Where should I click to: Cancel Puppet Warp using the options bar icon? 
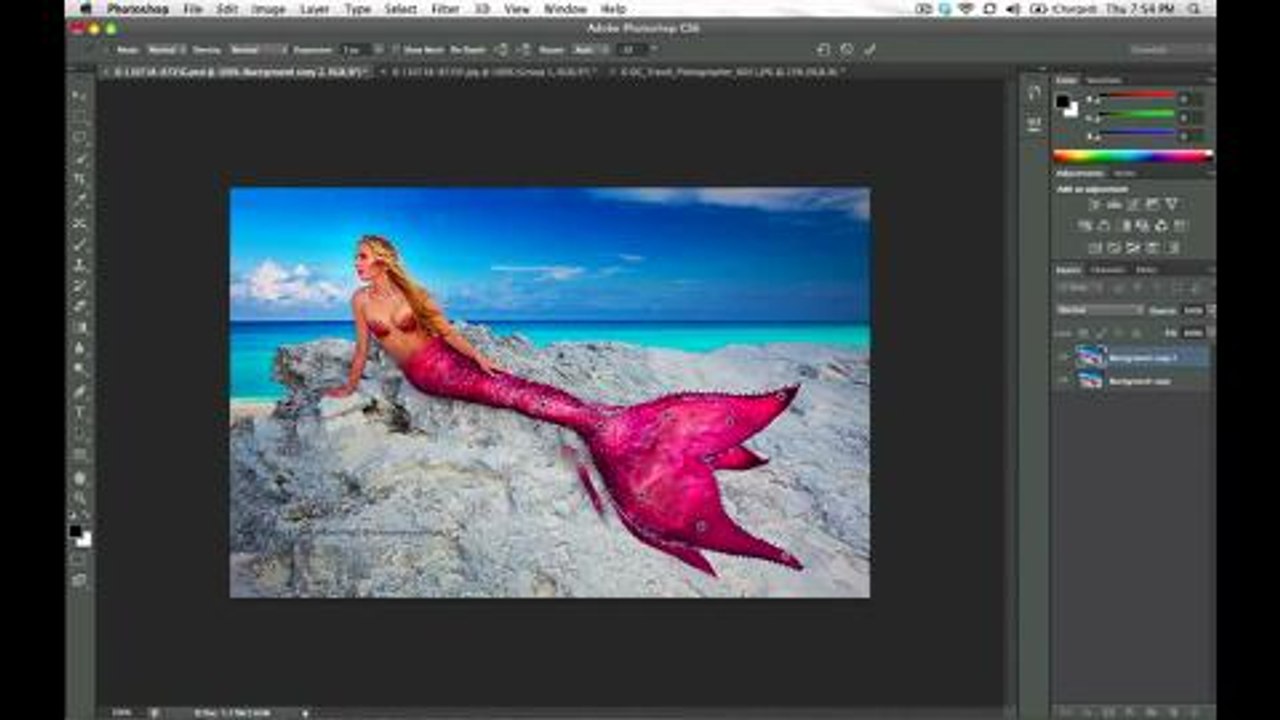point(846,49)
